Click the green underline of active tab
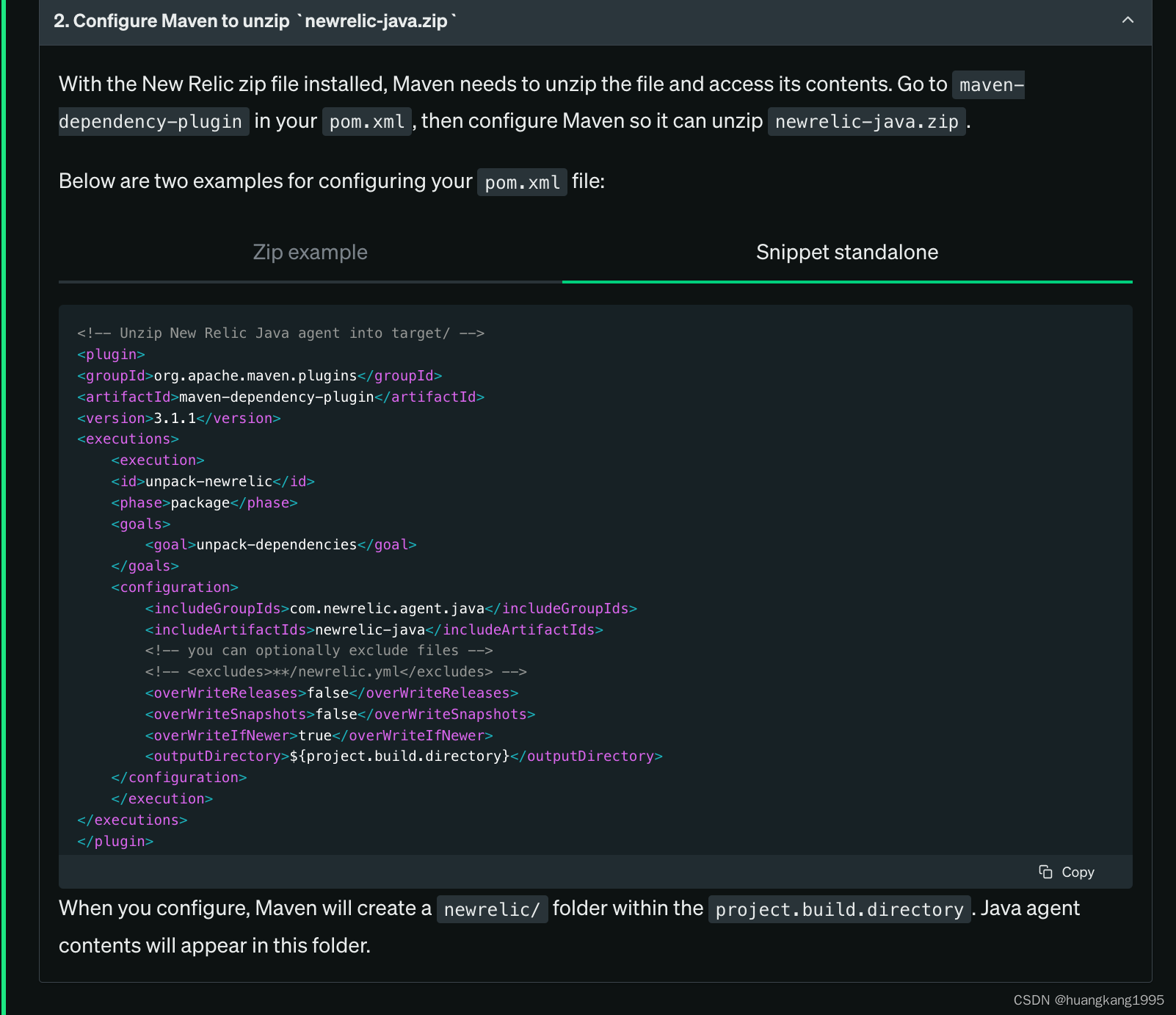 [x=846, y=280]
